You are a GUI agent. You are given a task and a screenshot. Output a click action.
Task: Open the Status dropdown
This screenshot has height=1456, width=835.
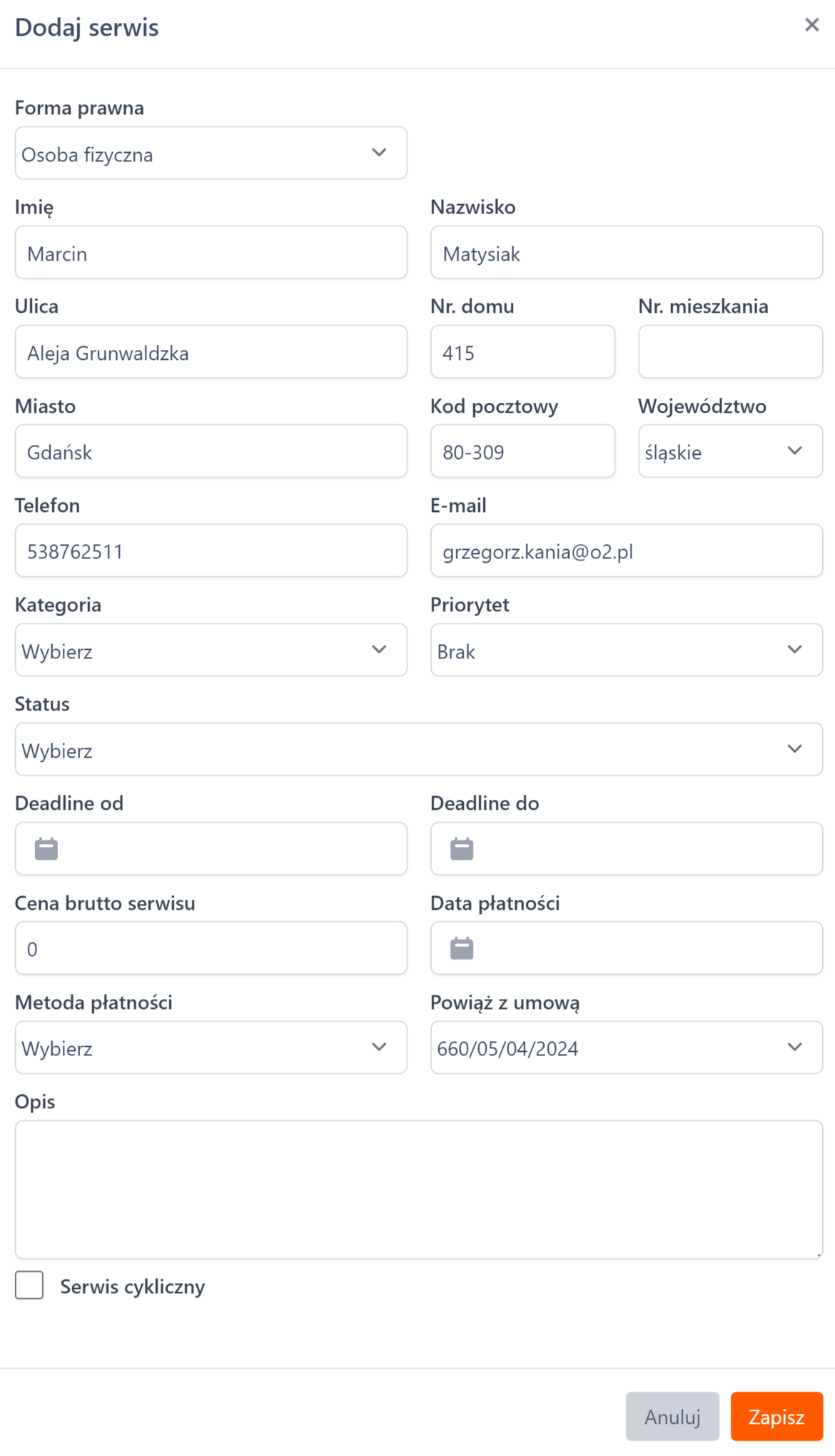418,750
